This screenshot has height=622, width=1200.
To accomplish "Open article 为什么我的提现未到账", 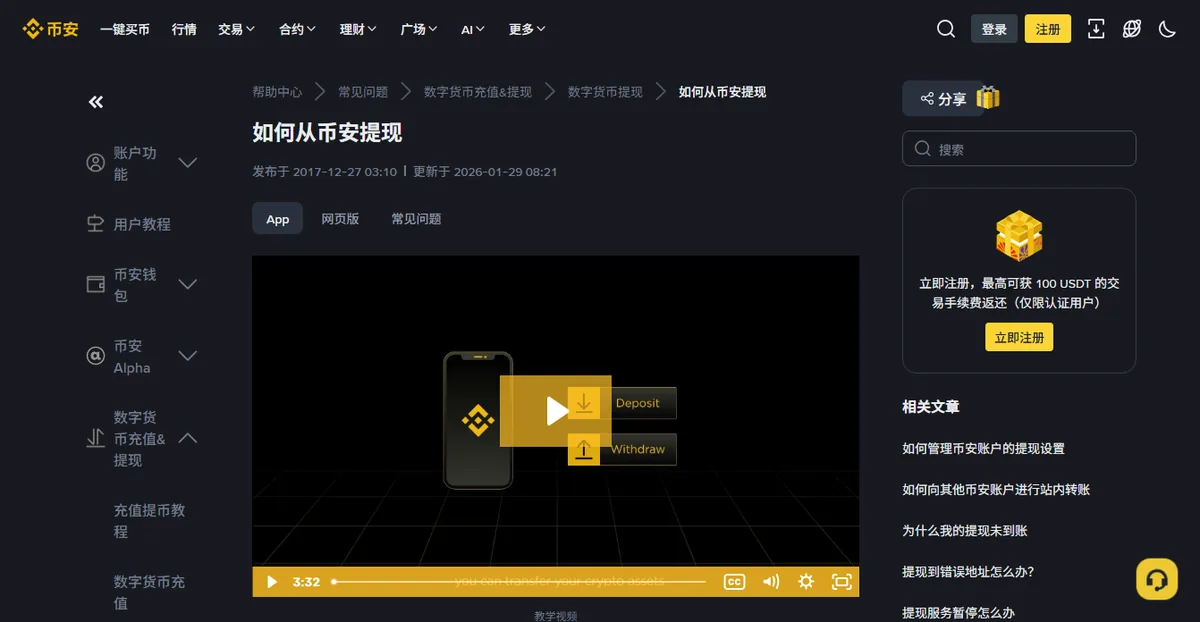I will coord(965,531).
